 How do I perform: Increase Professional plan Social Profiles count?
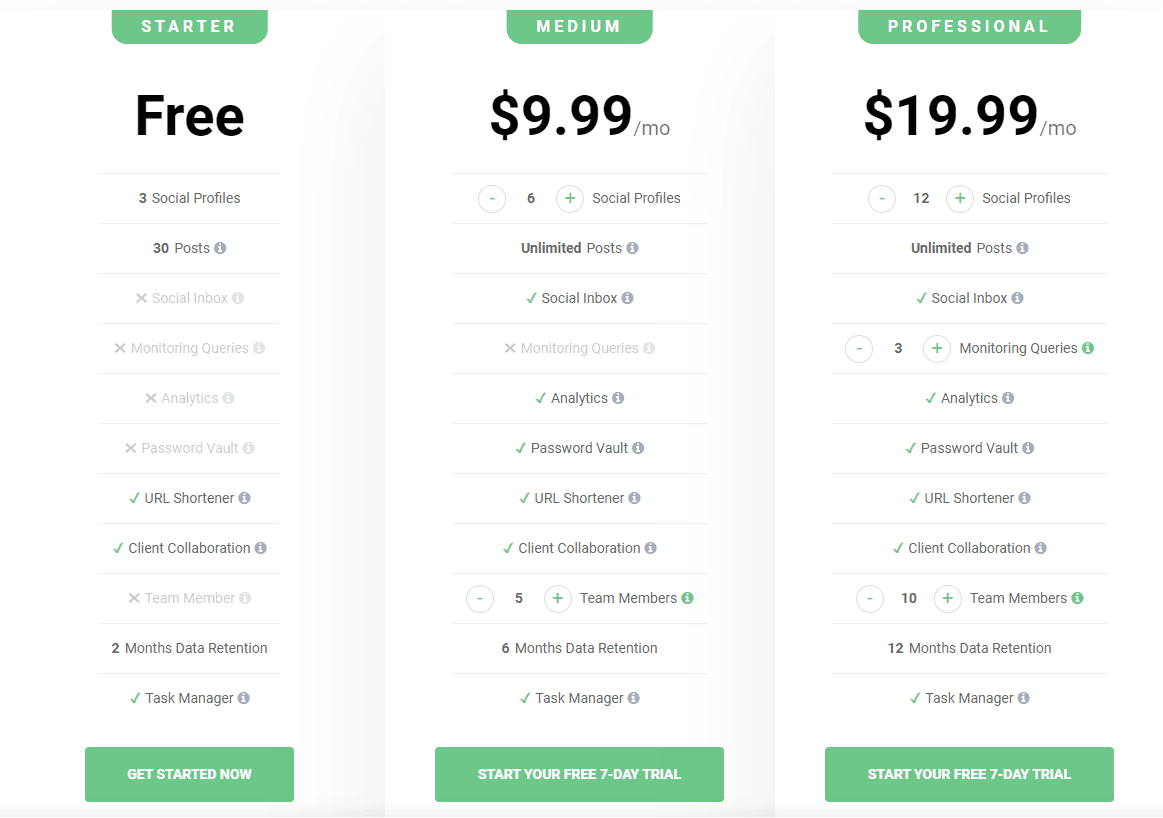tap(960, 198)
